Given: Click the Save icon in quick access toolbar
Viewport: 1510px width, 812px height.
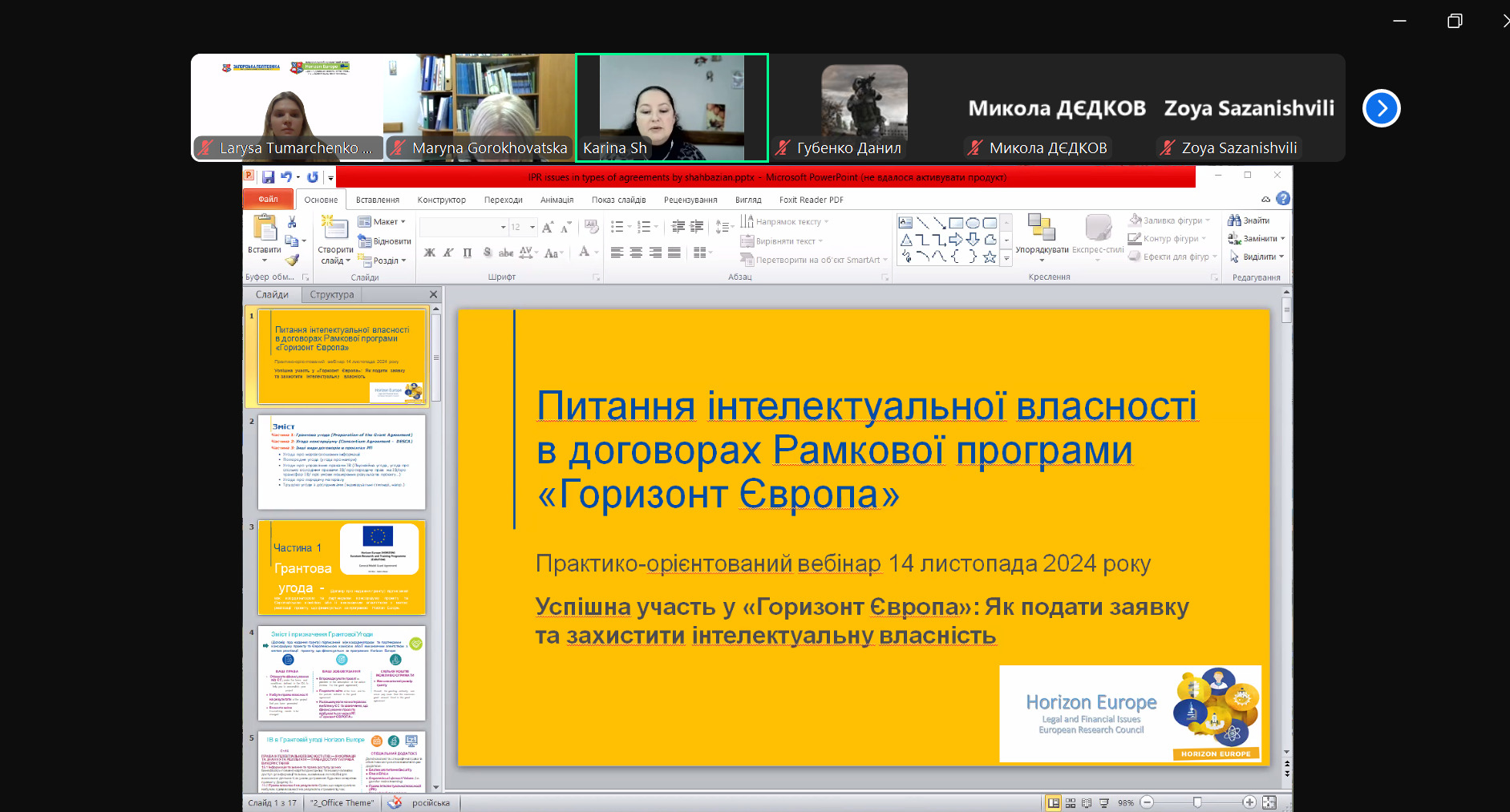Looking at the screenshot, I should (268, 177).
